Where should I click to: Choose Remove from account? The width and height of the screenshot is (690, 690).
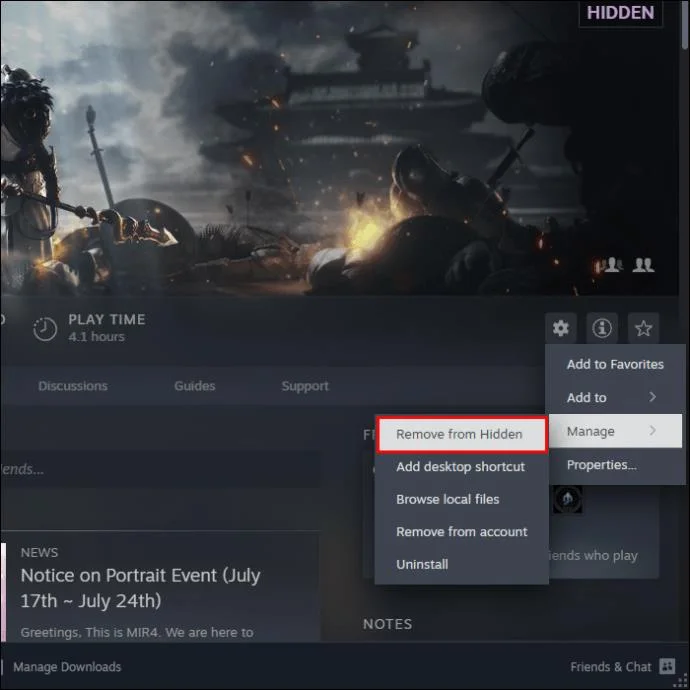(462, 532)
